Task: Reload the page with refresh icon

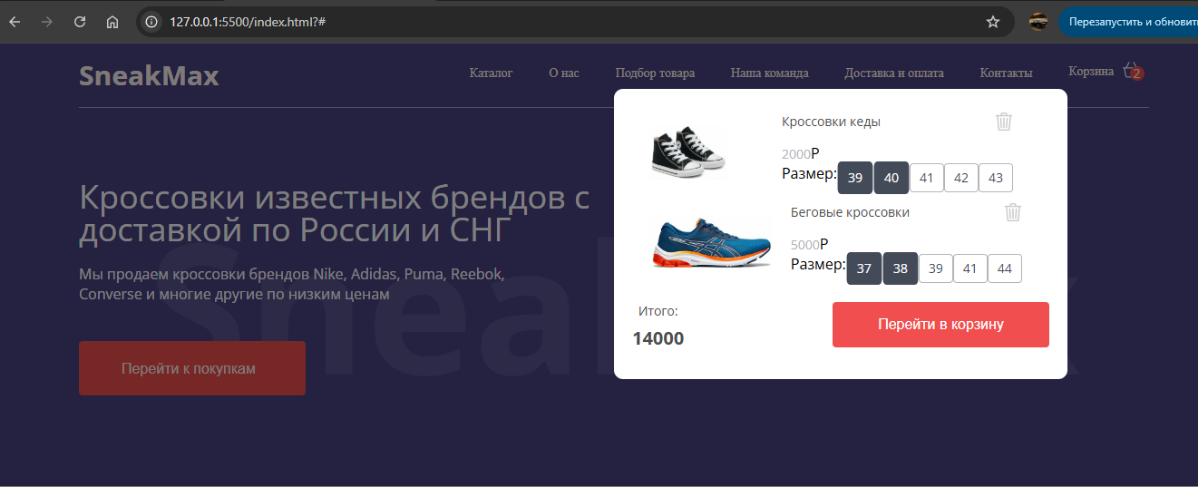Action: point(80,22)
